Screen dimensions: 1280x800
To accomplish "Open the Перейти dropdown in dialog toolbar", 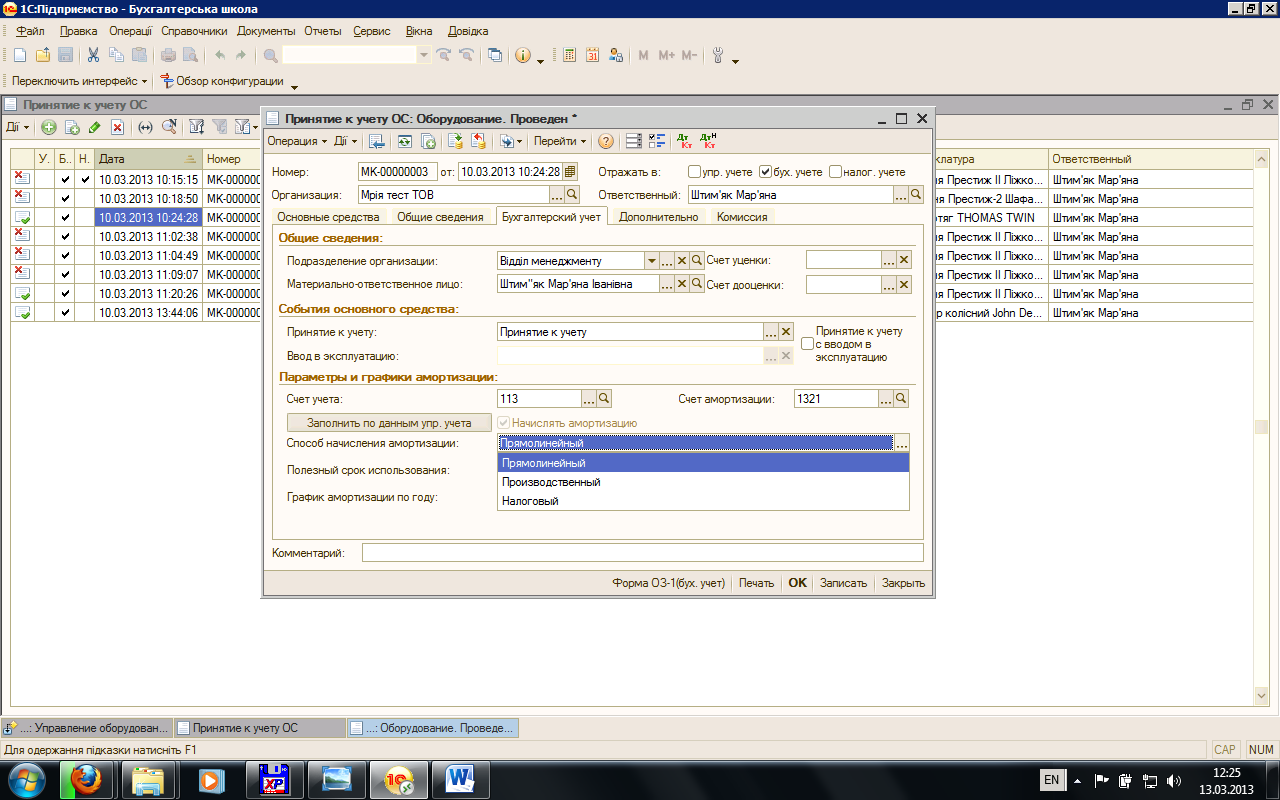I will pos(559,141).
